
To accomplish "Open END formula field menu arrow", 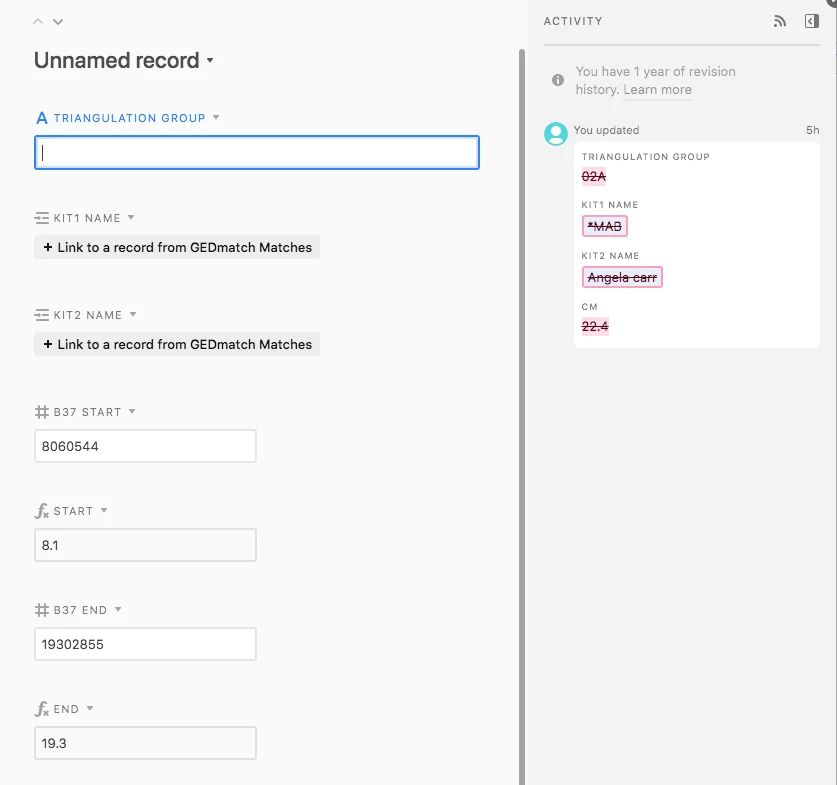I will pyautogui.click(x=90, y=708).
